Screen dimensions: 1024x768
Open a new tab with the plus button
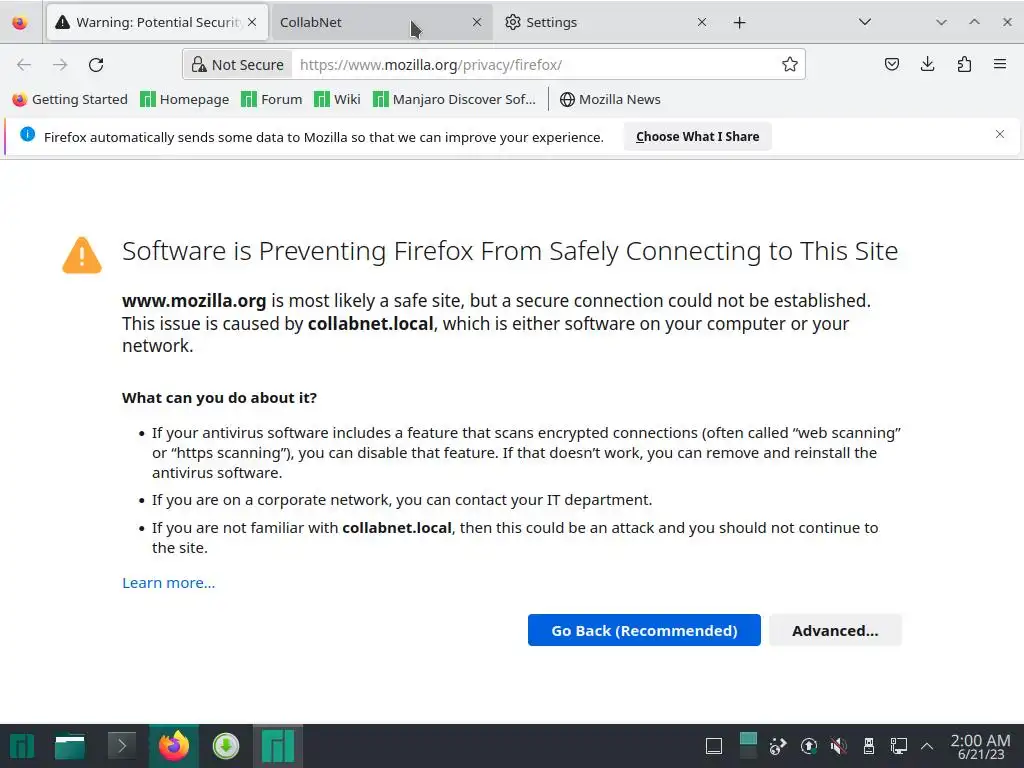(739, 22)
